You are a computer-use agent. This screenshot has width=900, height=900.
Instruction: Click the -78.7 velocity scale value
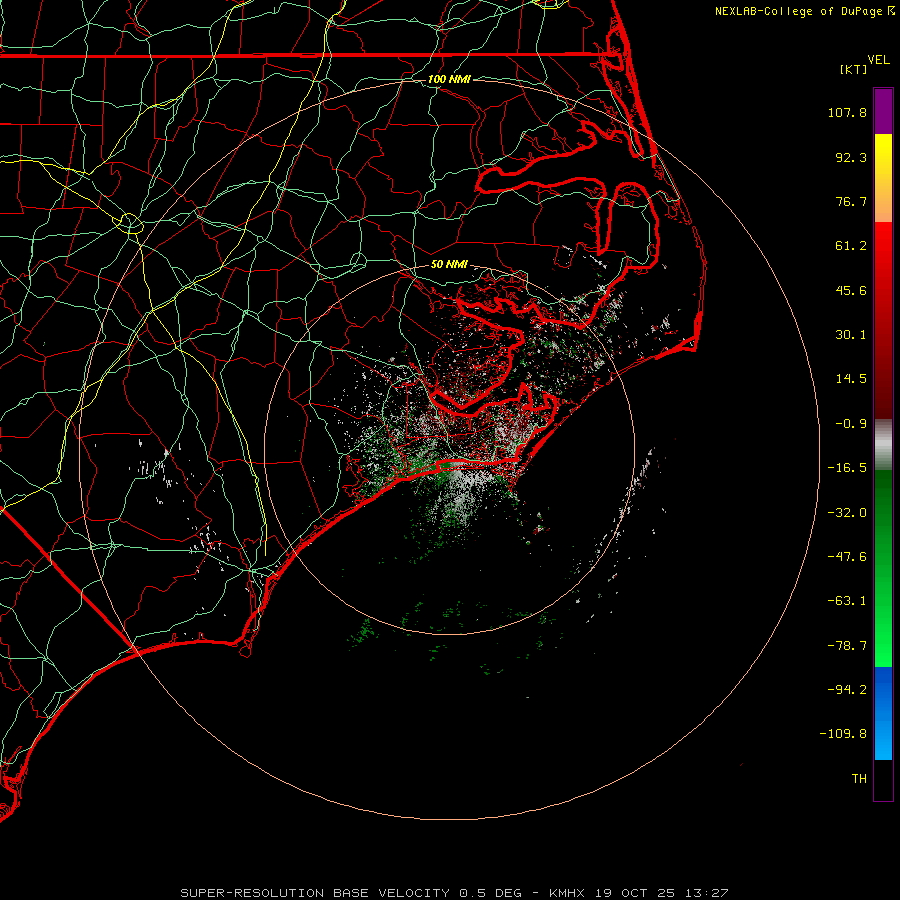tap(847, 646)
